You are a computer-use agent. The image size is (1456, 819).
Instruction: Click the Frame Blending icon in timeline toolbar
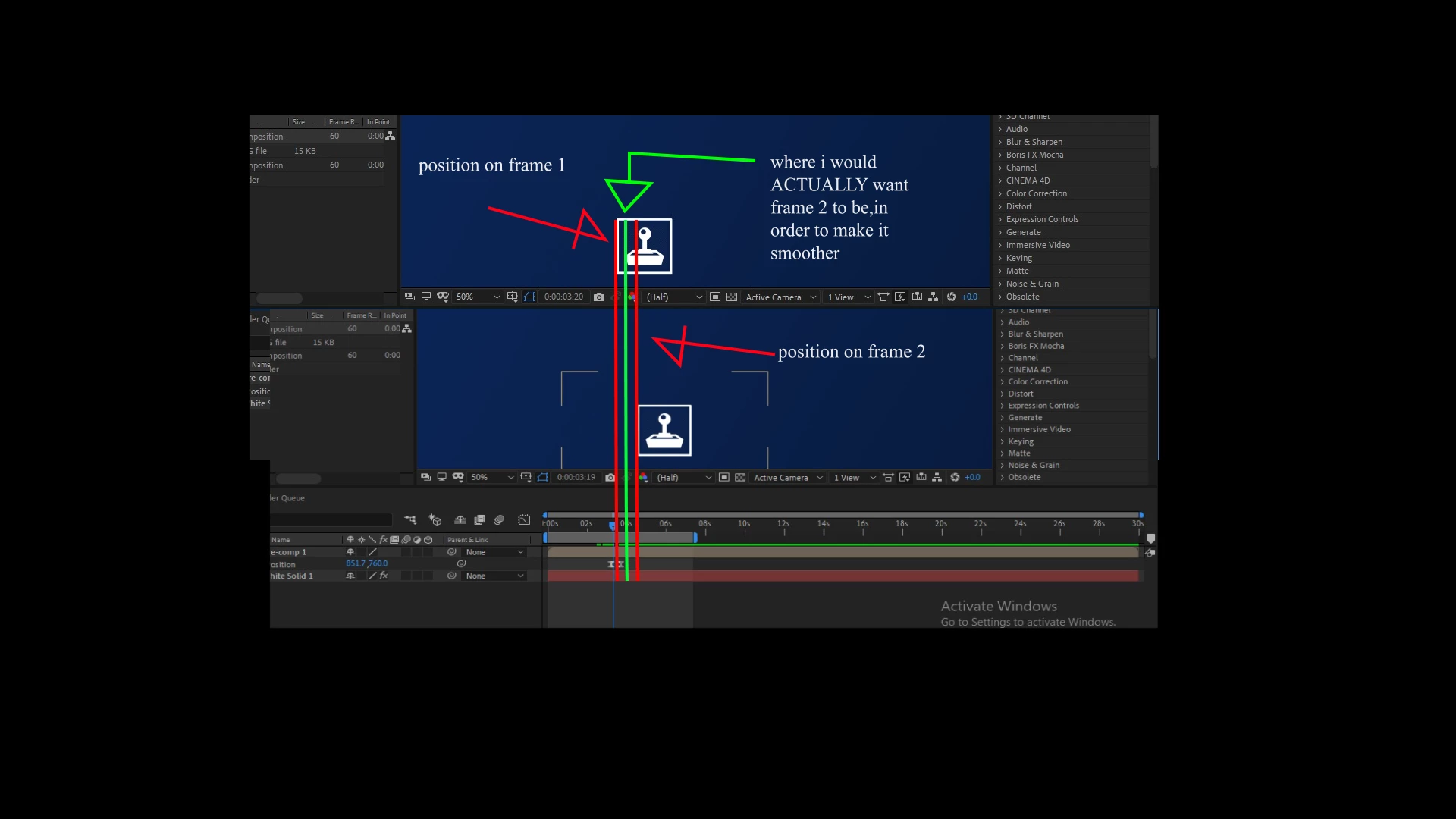(x=479, y=520)
